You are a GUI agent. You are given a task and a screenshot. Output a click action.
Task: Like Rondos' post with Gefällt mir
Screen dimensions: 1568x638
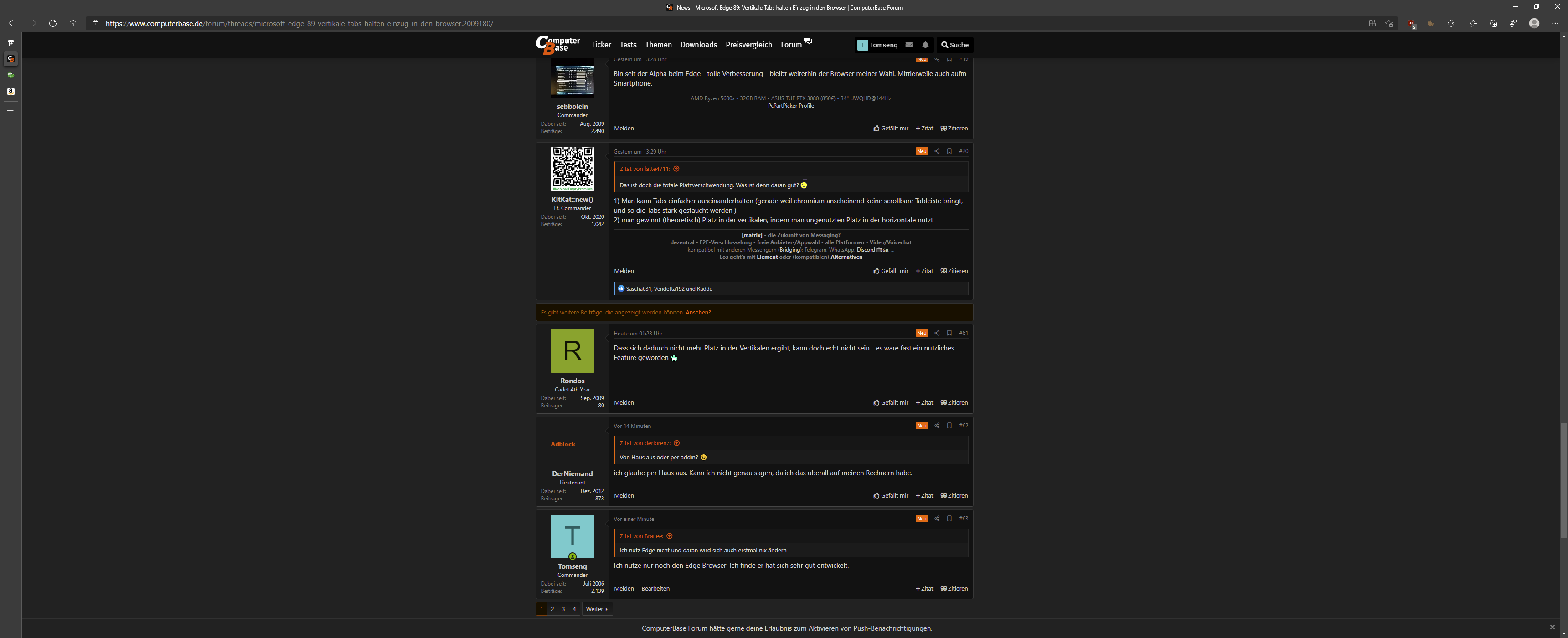tap(891, 402)
